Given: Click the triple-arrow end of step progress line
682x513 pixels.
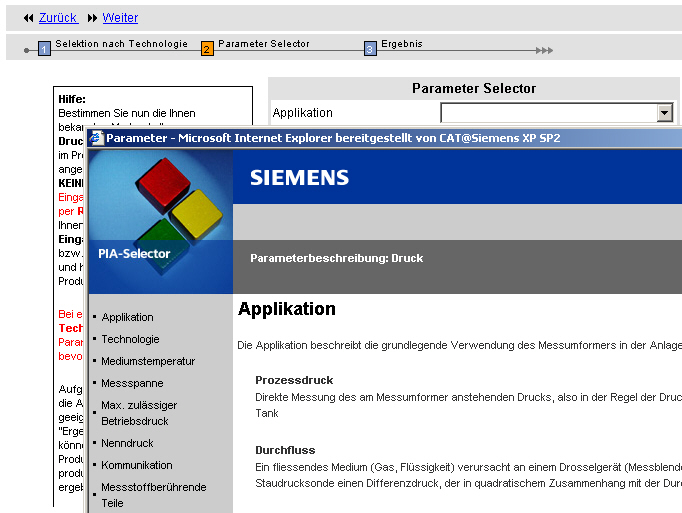Looking at the screenshot, I should click(544, 50).
